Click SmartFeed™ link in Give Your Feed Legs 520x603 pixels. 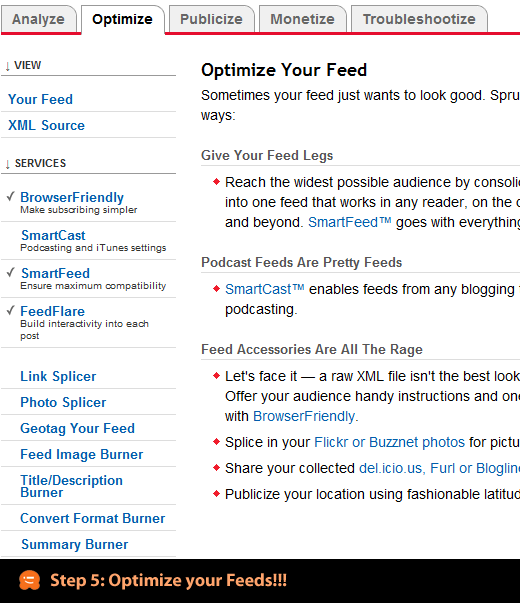[350, 222]
